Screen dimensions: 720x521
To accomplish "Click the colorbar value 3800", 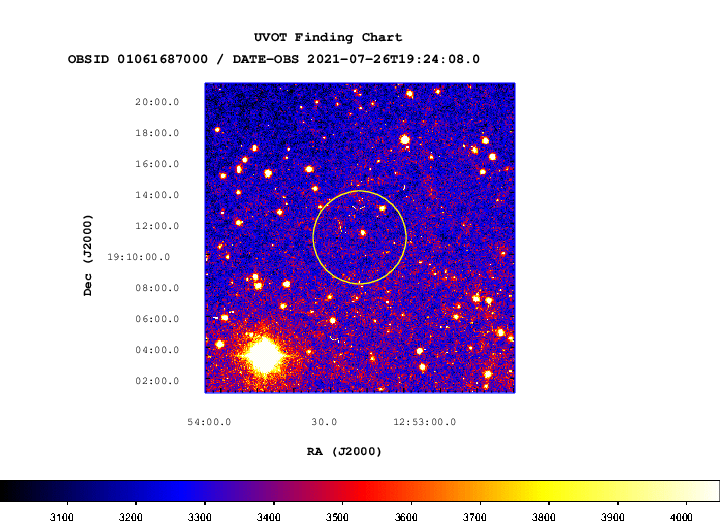I will 543,517.
